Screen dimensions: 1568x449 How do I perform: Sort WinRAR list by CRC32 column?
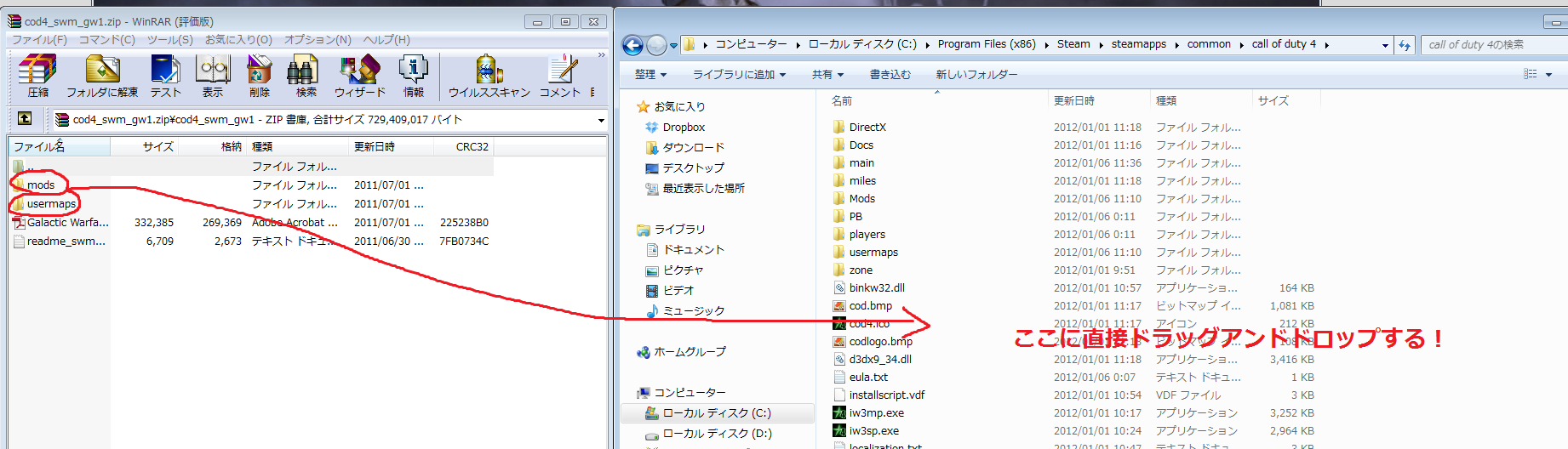[464, 147]
